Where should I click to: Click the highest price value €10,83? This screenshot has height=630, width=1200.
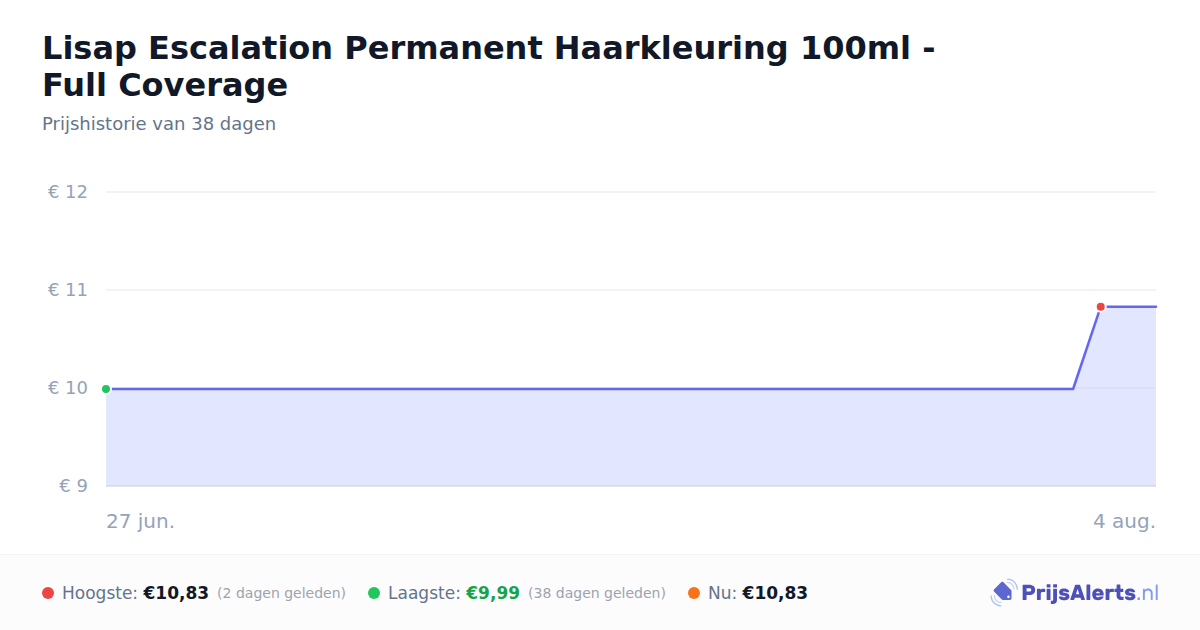176,593
